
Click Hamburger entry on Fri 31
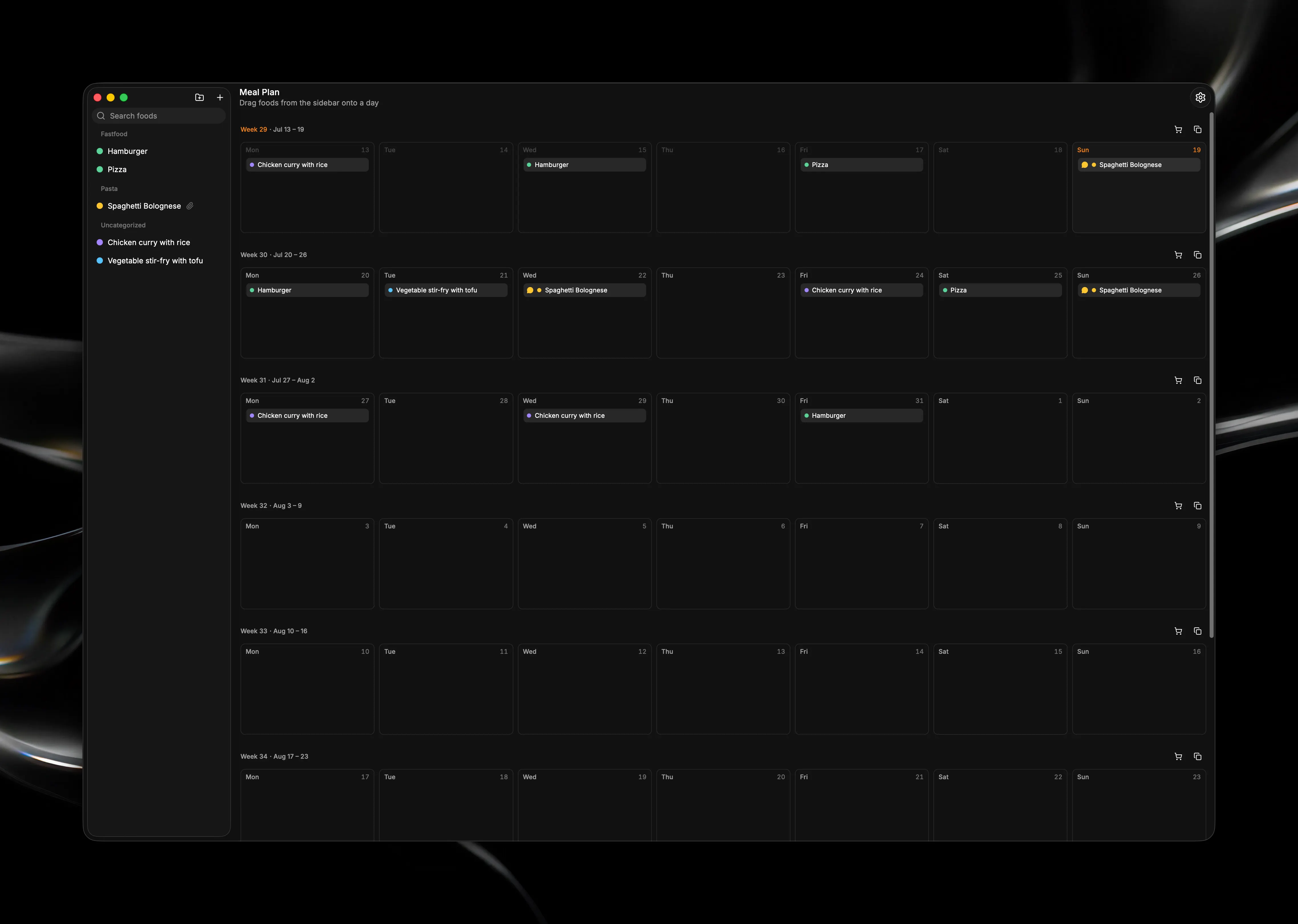click(x=862, y=416)
